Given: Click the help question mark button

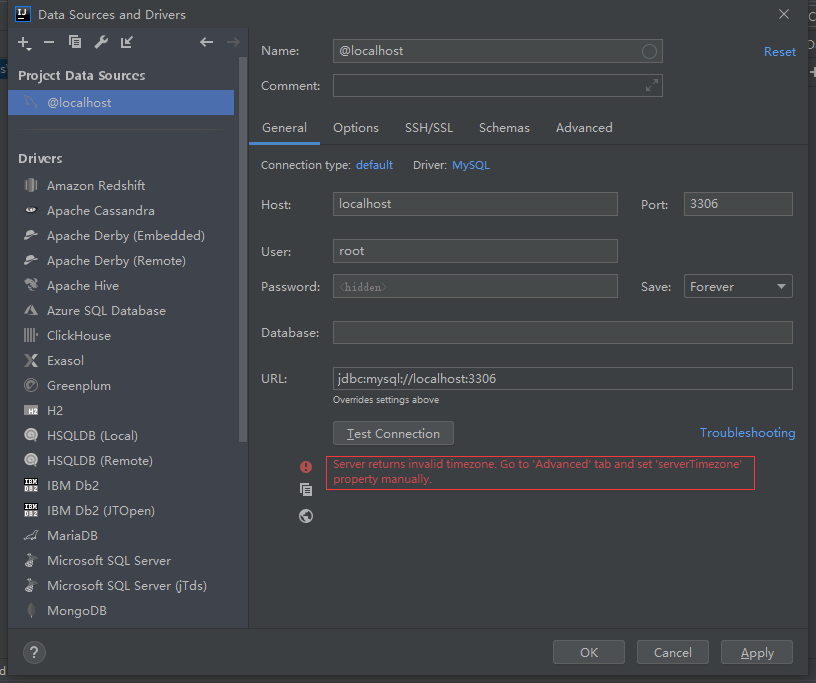Looking at the screenshot, I should tap(33, 652).
